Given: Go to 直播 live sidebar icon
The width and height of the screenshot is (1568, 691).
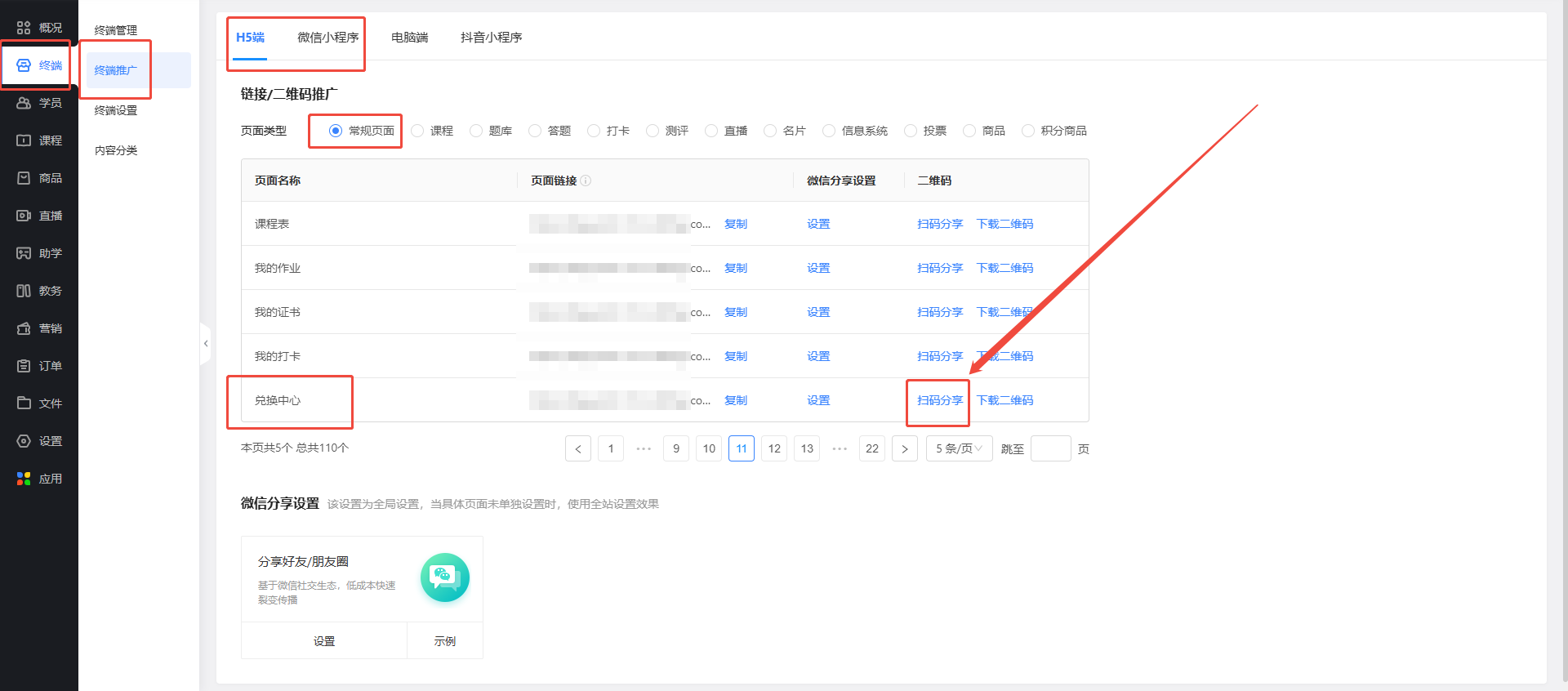Looking at the screenshot, I should pyautogui.click(x=24, y=216).
